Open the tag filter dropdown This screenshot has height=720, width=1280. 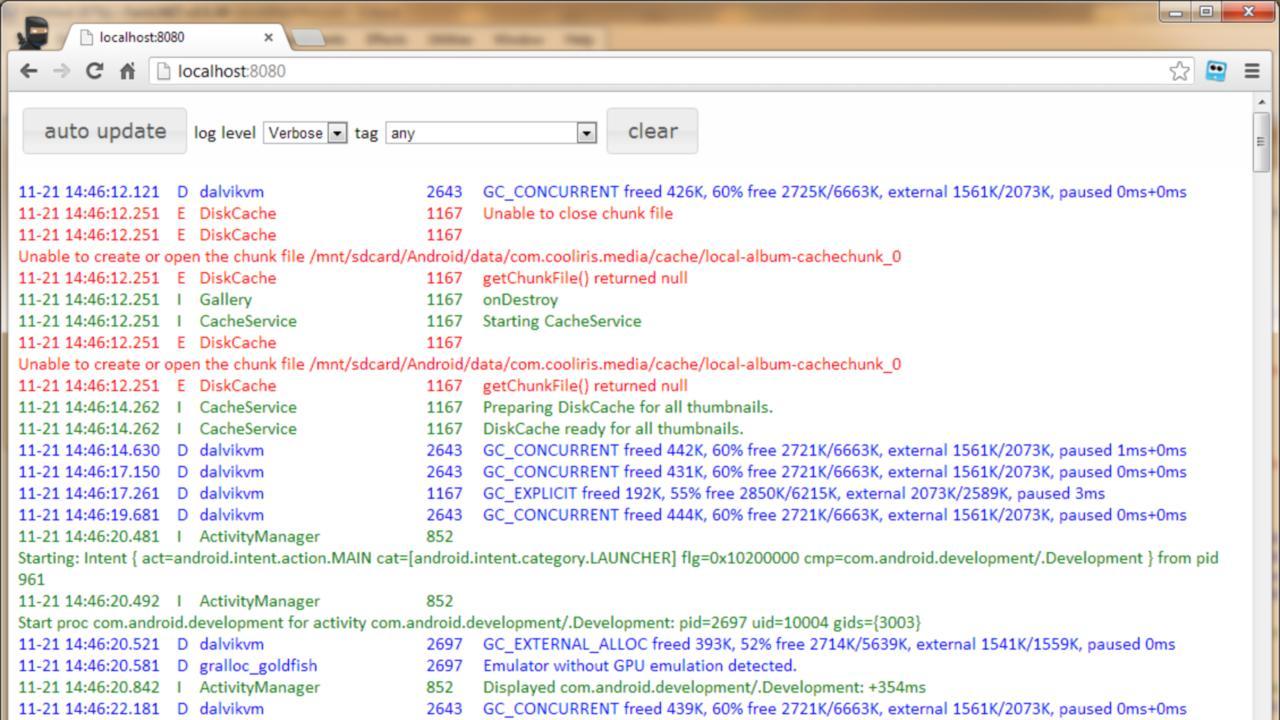[491, 133]
